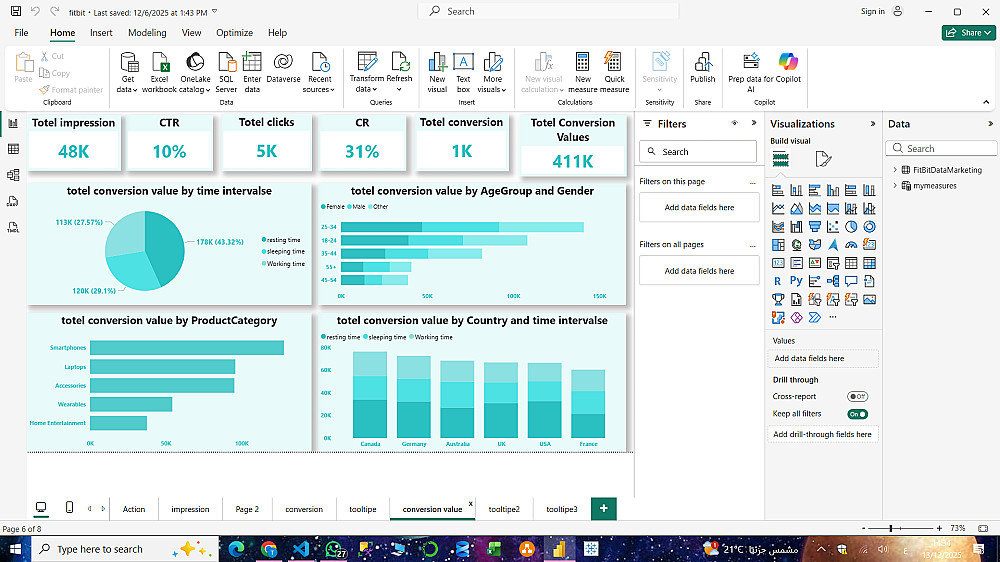1000x562 pixels.
Task: Toggle the Filters pane eye icon
Action: point(735,123)
